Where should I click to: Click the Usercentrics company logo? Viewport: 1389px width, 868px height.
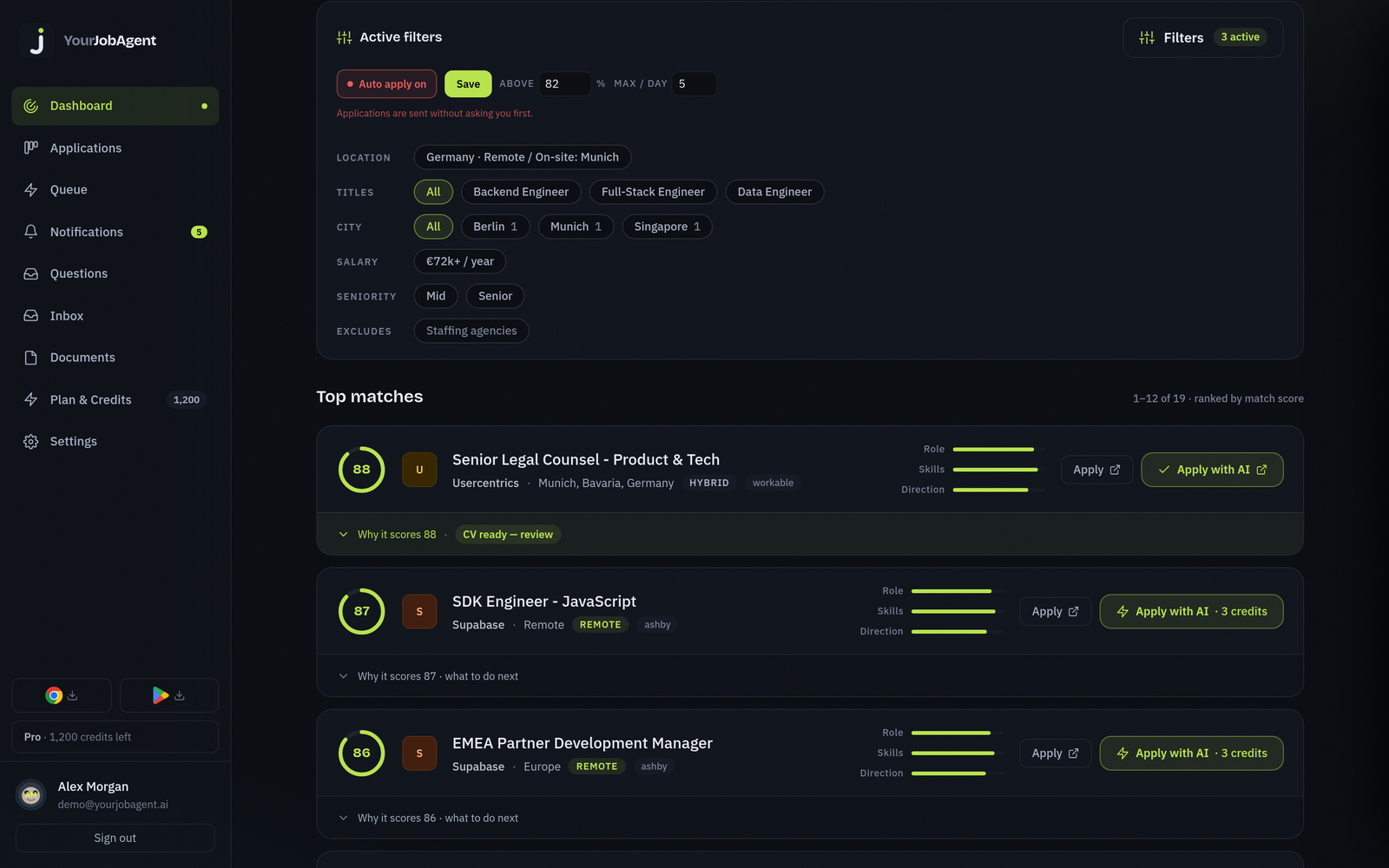[x=419, y=470]
